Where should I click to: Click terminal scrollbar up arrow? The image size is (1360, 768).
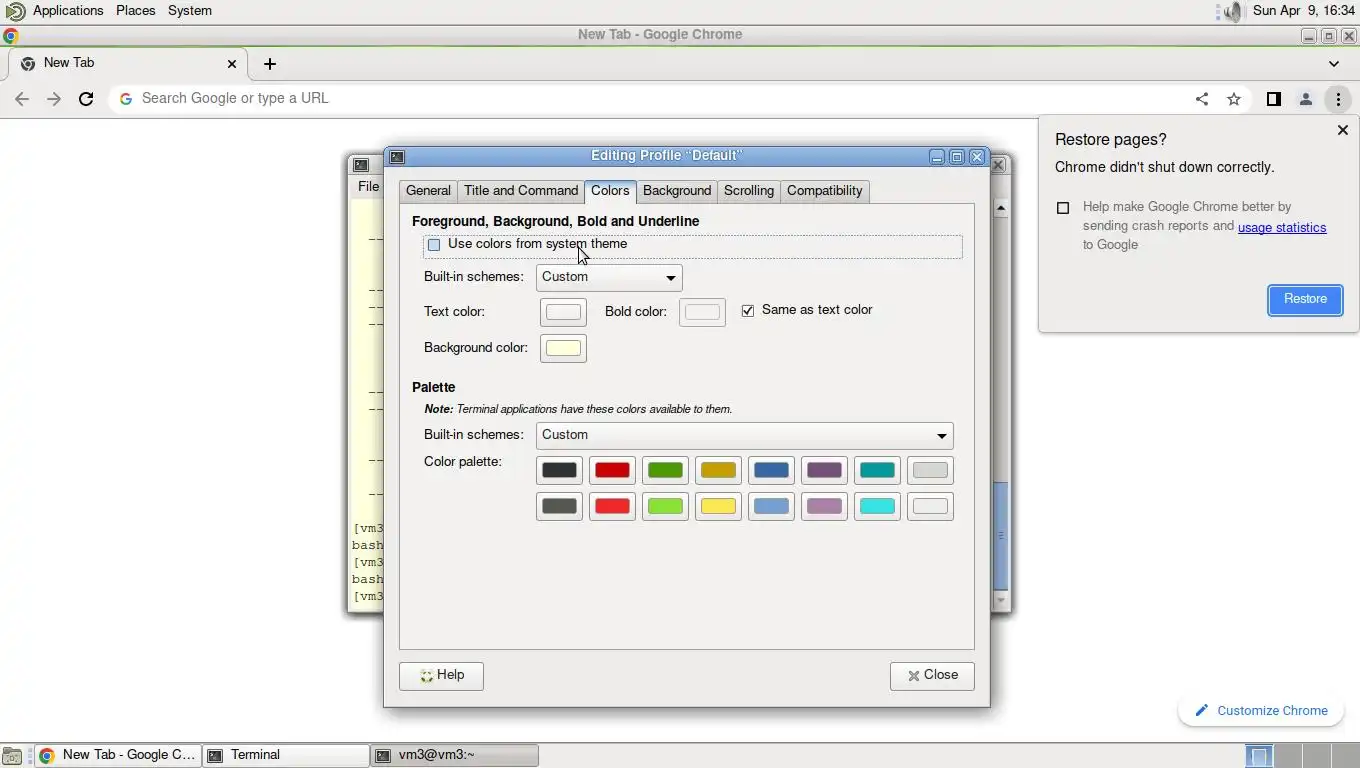[1000, 208]
